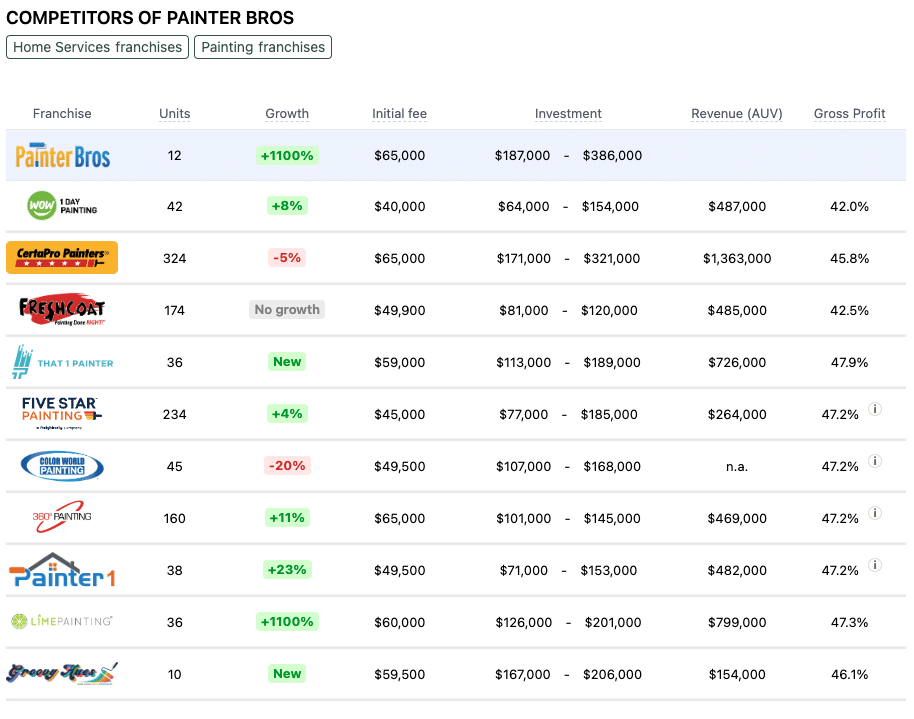Click the $60,000 initial fee

click(x=399, y=622)
